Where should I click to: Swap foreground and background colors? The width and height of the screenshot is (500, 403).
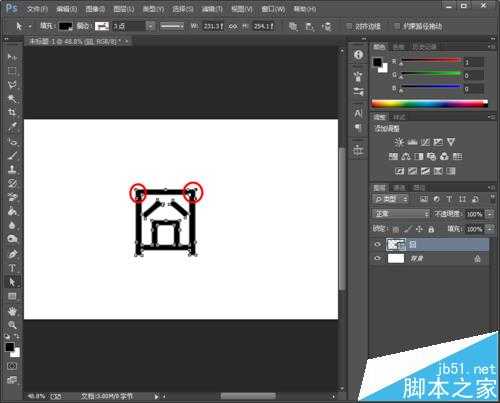[16, 336]
